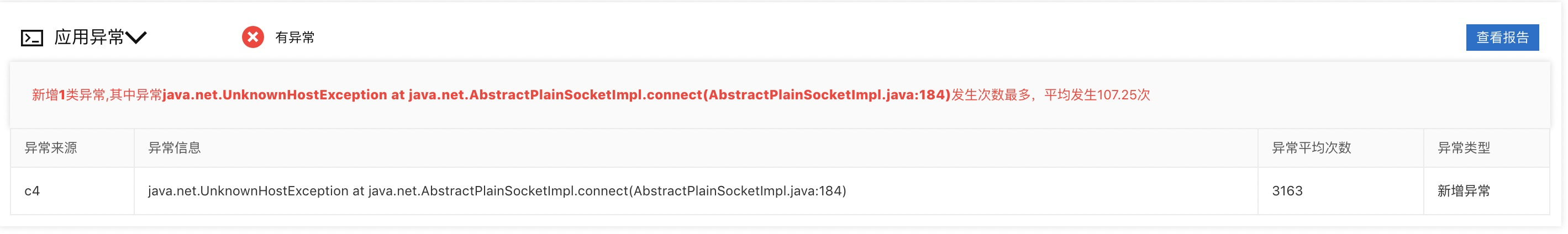Image resolution: width=1568 pixels, height=234 pixels.
Task: Click the 新增异常 type cell
Action: pos(1464,191)
